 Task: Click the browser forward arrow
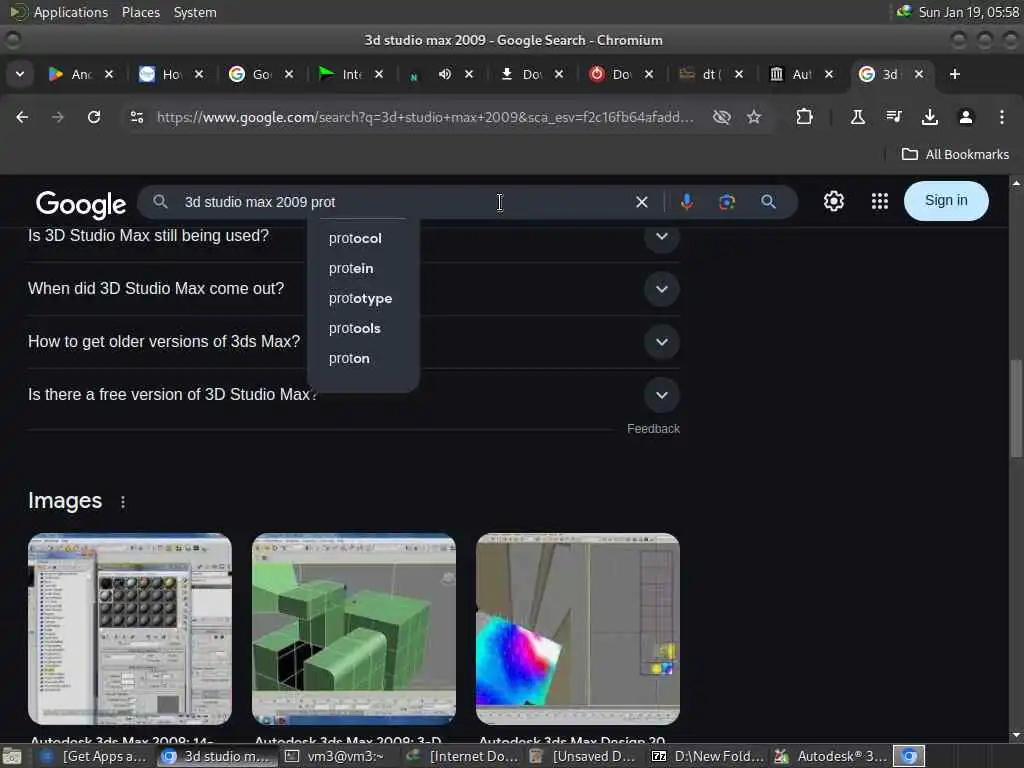(58, 117)
